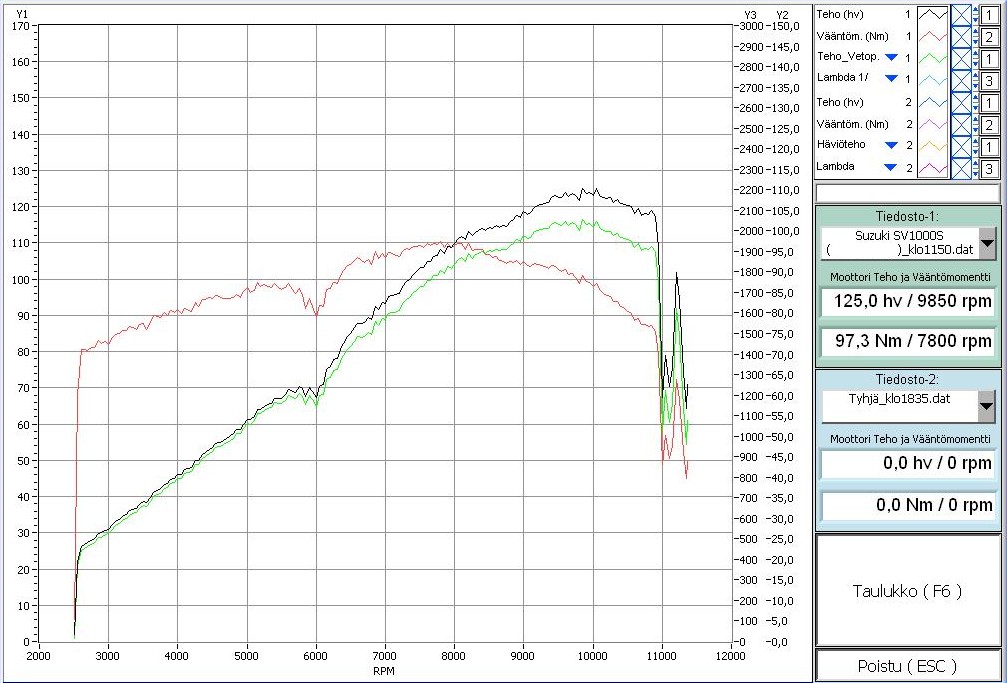This screenshot has width=1007, height=683.
Task: Toggle visibility box of Teho (hv) 1 curve
Action: click(x=961, y=15)
